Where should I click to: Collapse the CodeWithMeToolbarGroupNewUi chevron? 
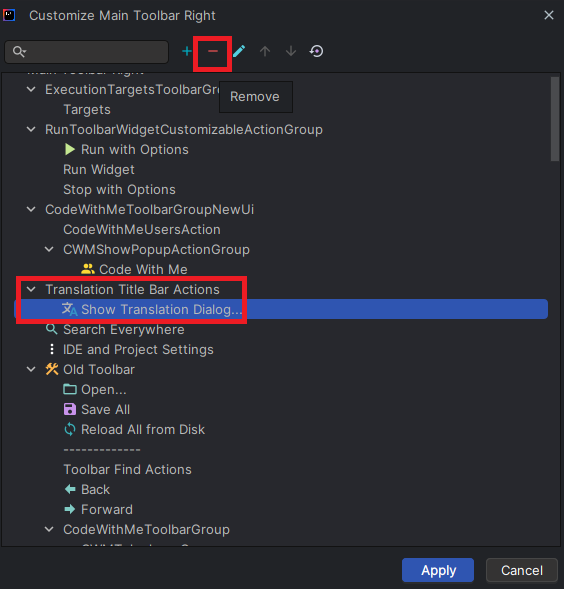pos(31,209)
